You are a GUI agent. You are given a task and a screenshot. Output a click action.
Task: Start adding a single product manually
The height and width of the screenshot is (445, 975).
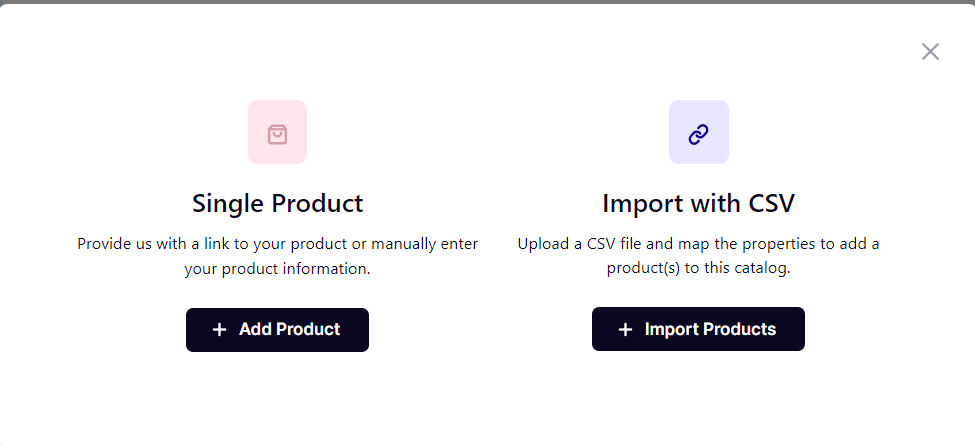[x=277, y=329]
